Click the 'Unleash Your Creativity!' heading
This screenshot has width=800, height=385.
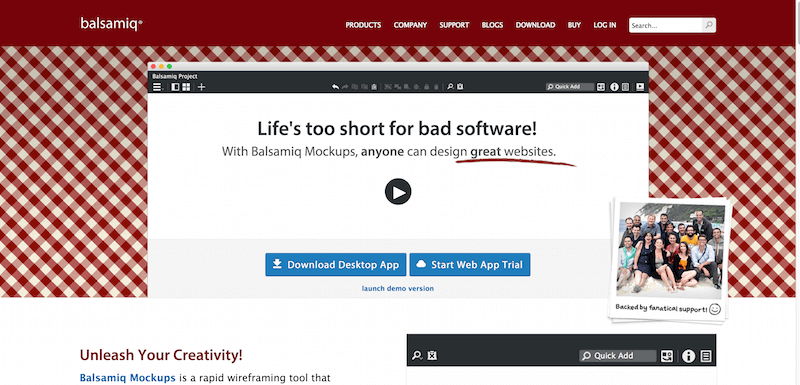pos(161,354)
